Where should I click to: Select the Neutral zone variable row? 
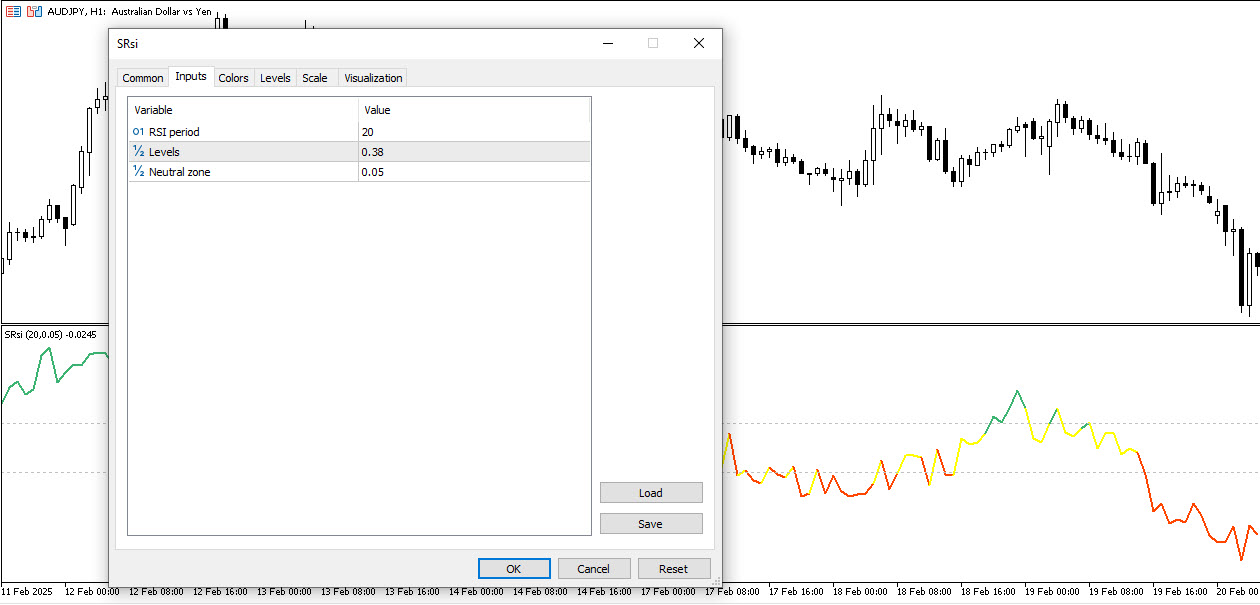pyautogui.click(x=243, y=172)
